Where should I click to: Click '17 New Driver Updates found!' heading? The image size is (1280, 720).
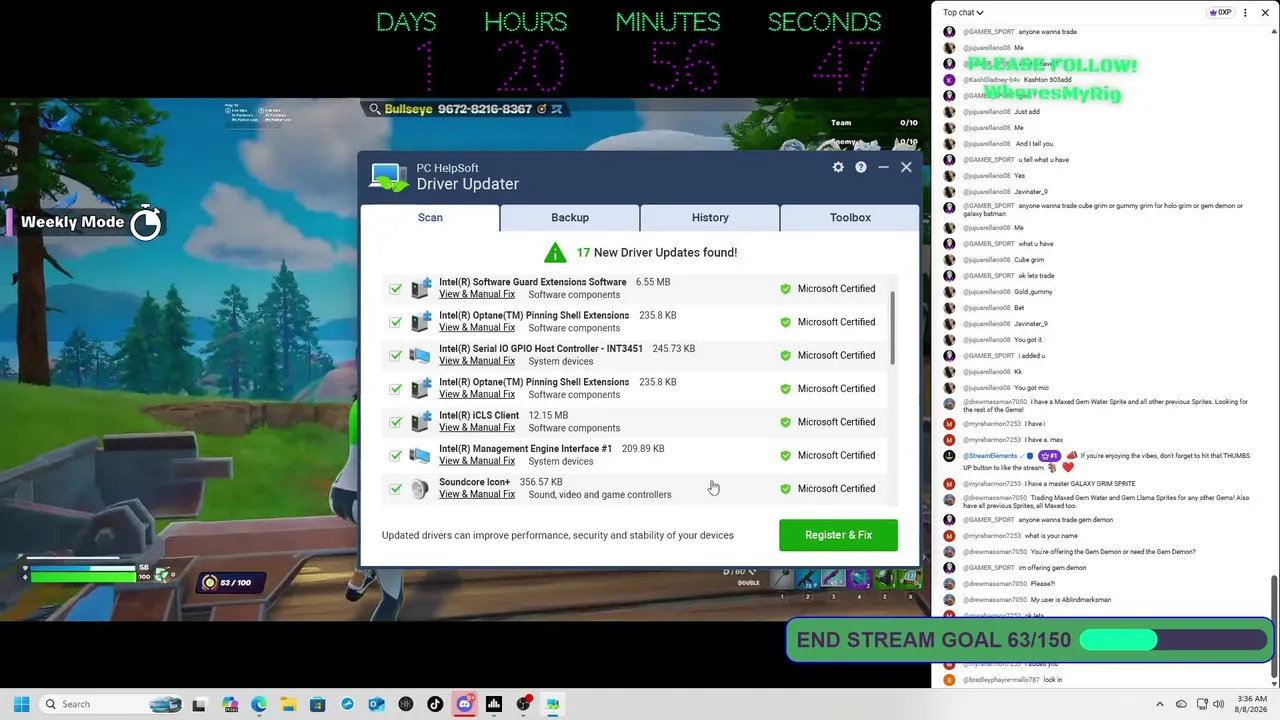(x=656, y=253)
